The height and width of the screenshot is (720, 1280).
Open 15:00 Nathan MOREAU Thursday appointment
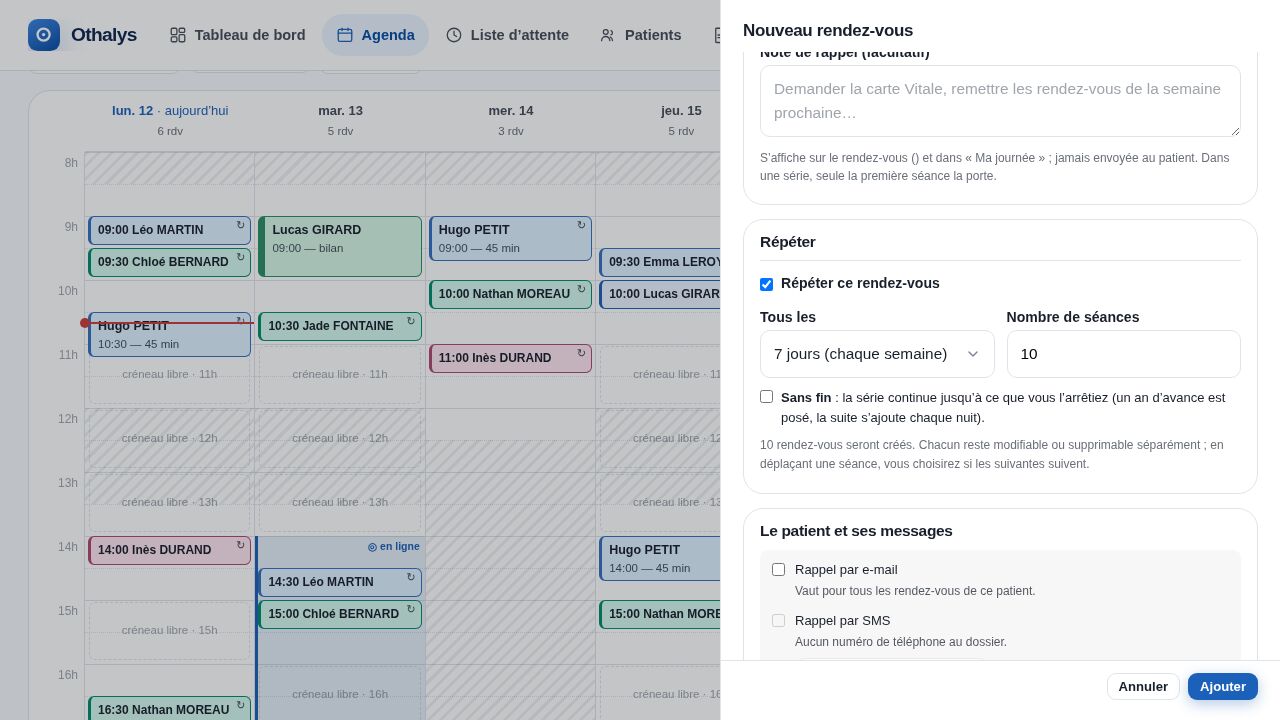coord(660,615)
